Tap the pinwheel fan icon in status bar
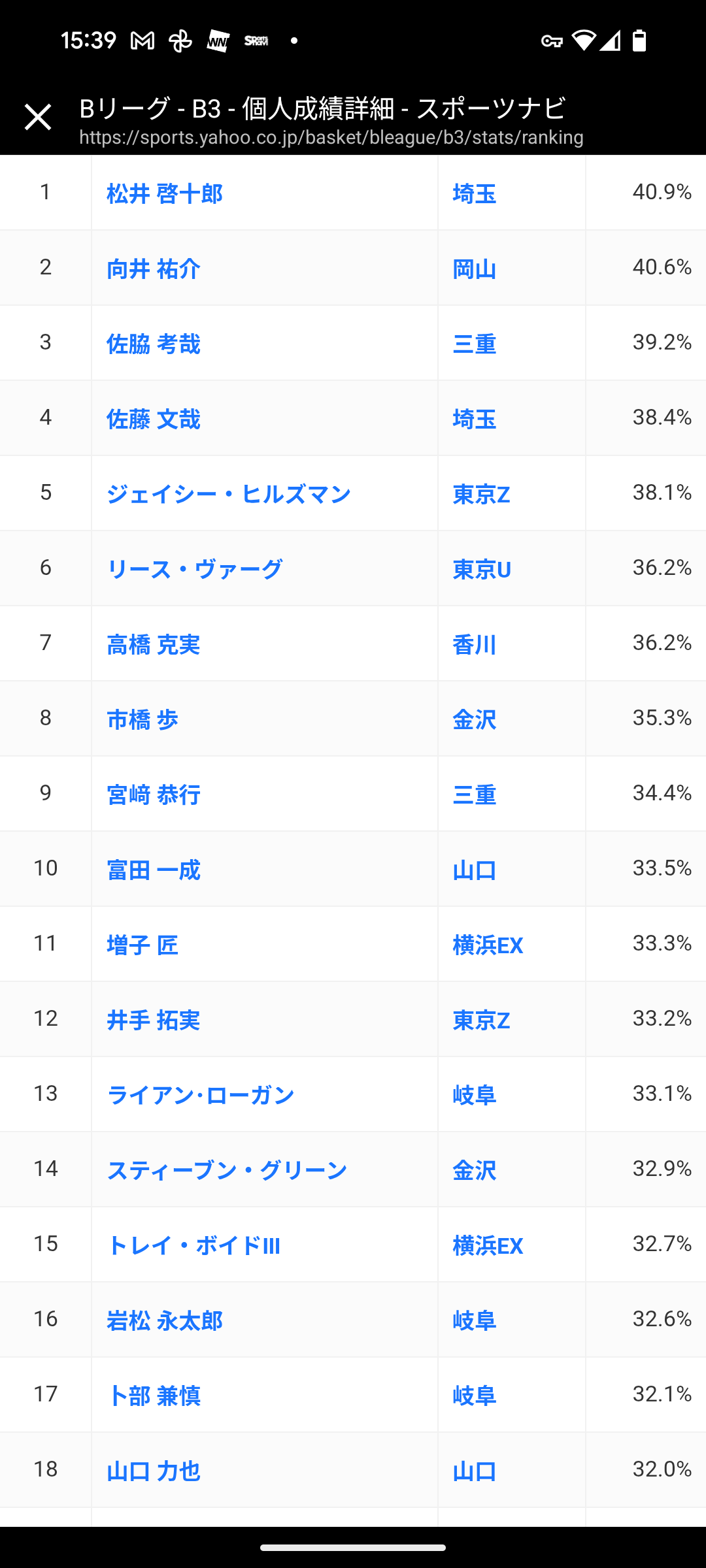 180,41
